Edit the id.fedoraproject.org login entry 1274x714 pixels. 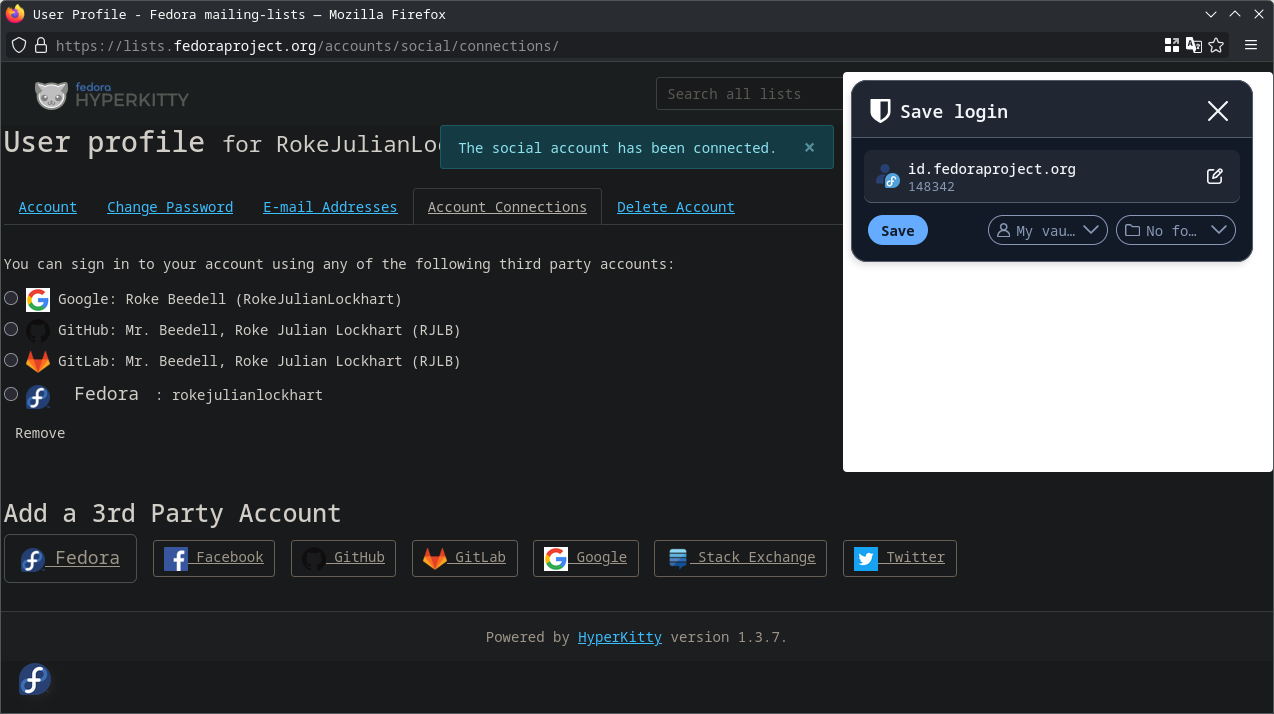tap(1215, 176)
